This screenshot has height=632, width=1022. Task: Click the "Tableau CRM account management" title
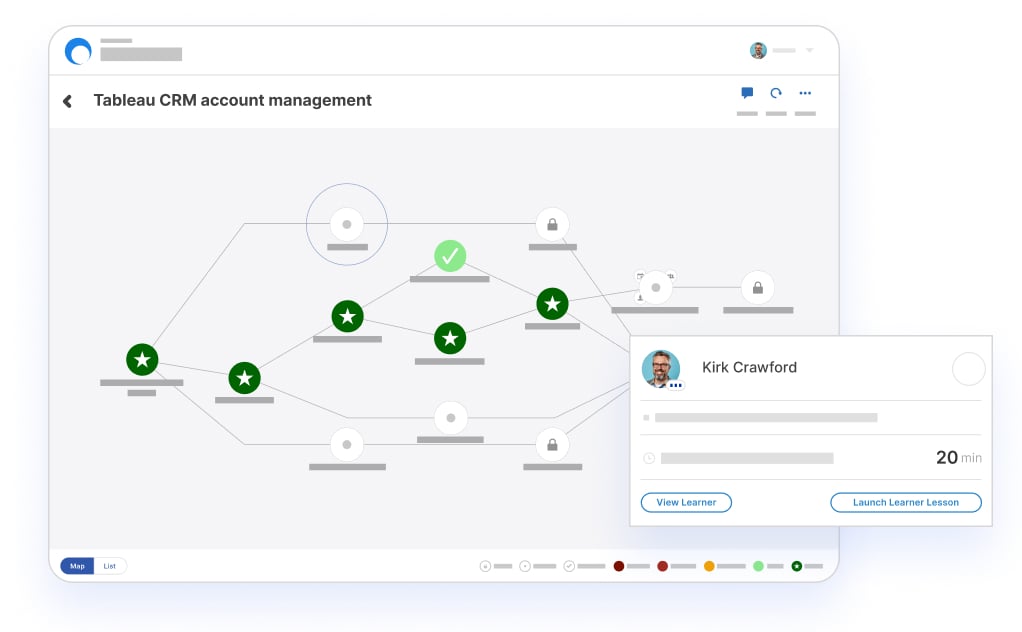point(232,100)
